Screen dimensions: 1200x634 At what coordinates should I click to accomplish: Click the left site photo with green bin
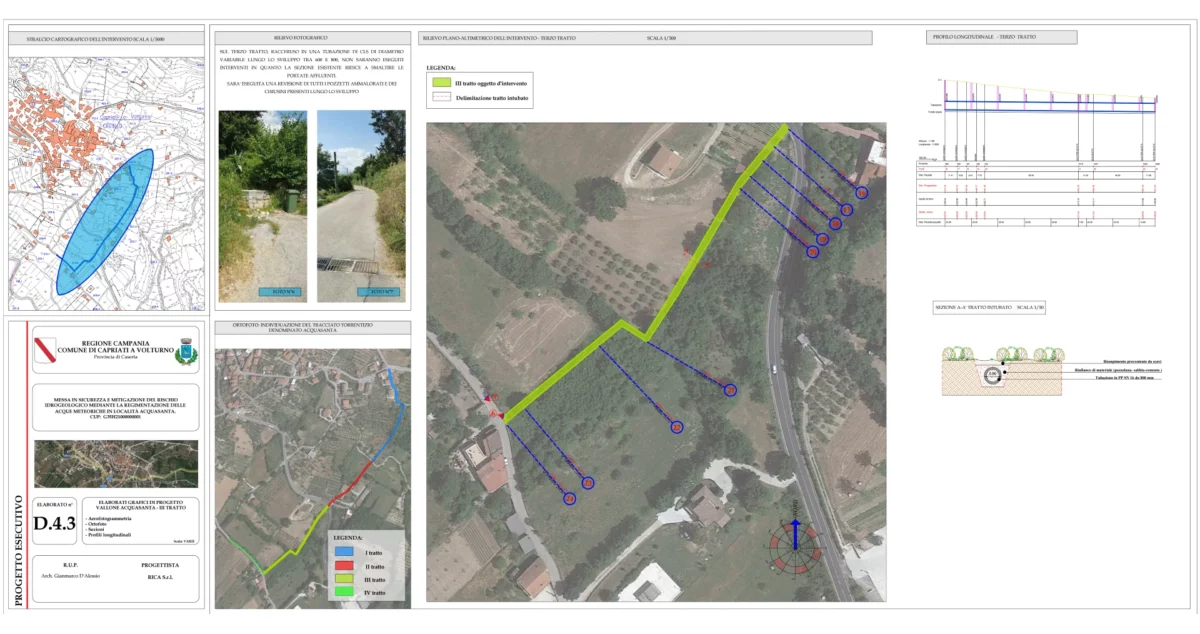click(x=263, y=206)
